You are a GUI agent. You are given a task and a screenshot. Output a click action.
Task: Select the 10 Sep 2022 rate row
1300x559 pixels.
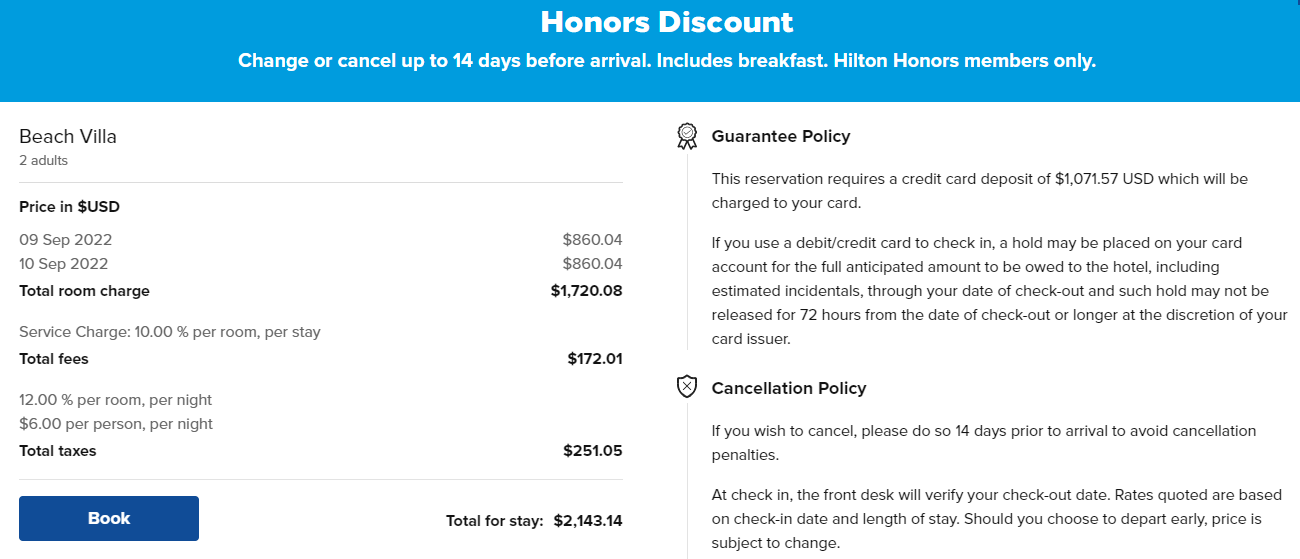point(321,264)
